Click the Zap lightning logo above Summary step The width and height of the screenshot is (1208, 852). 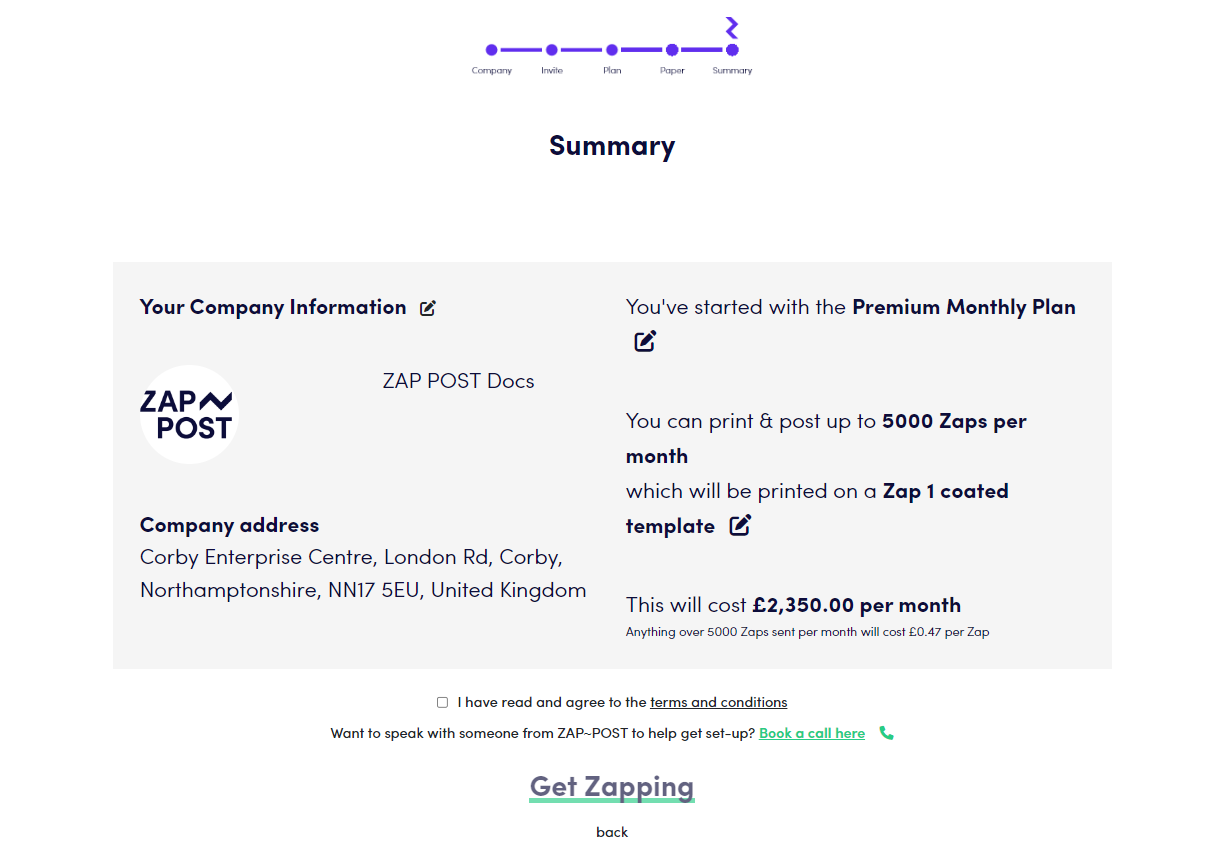[x=732, y=27]
